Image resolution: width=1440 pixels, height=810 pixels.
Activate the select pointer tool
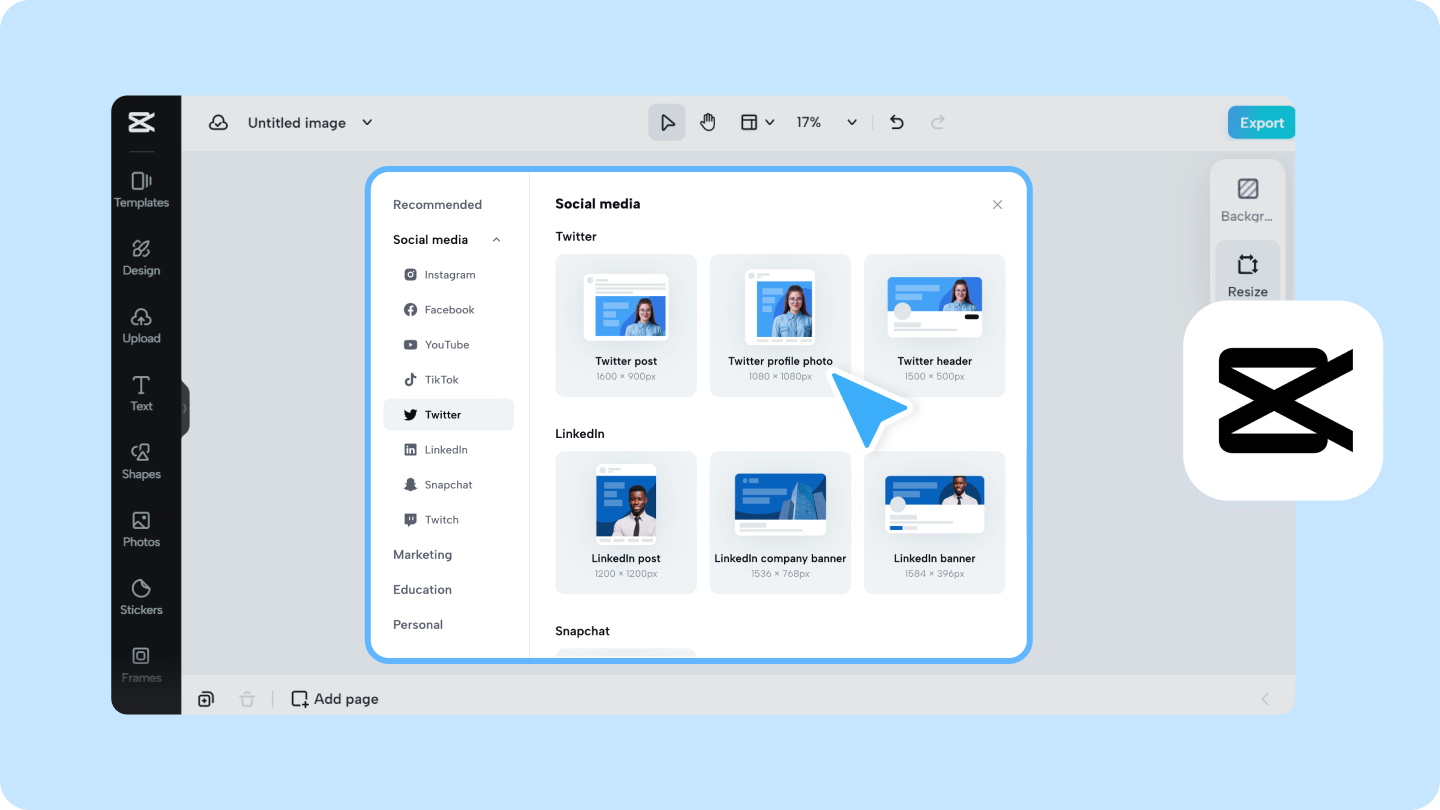(667, 122)
